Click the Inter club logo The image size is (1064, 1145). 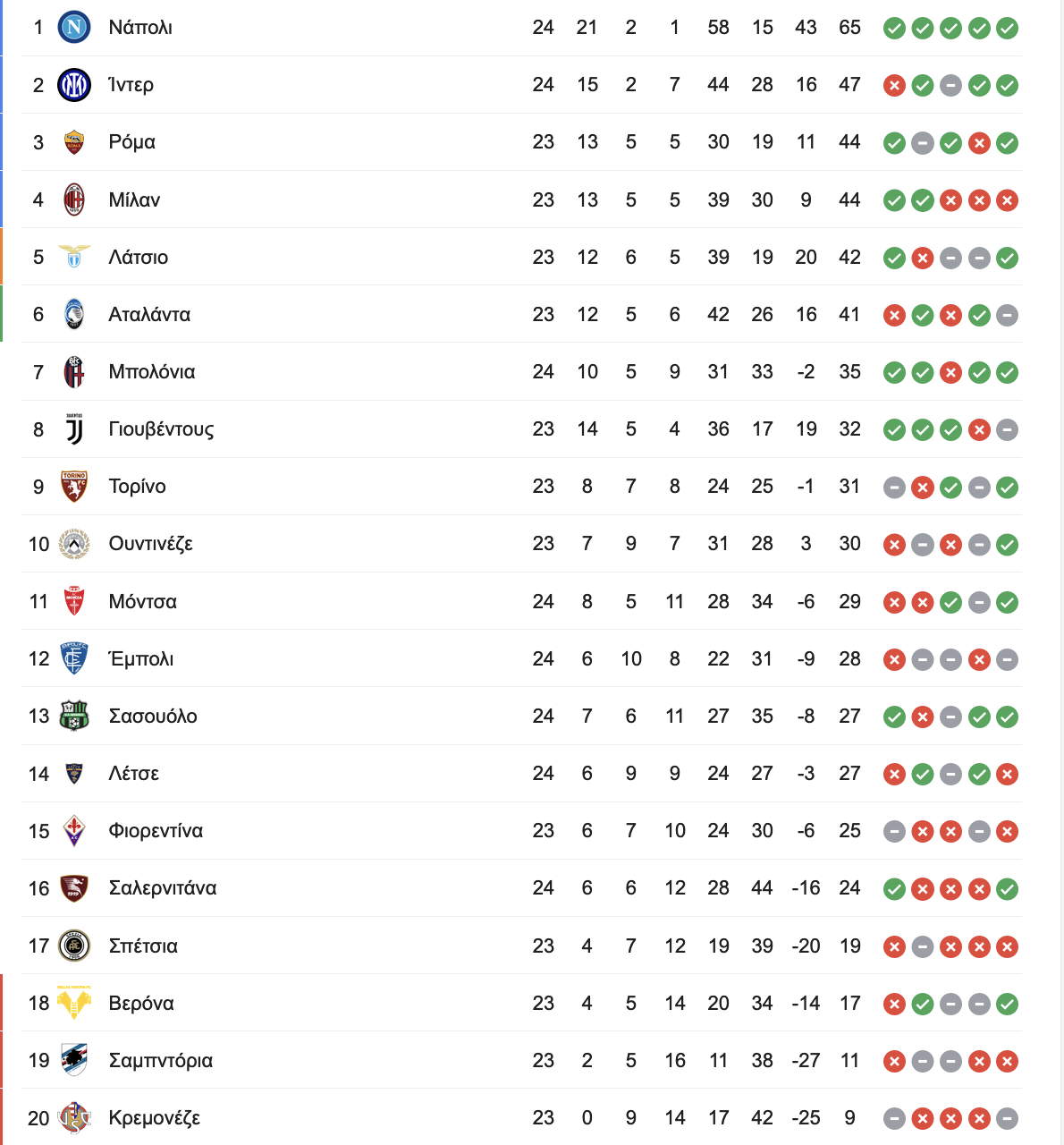click(x=74, y=85)
